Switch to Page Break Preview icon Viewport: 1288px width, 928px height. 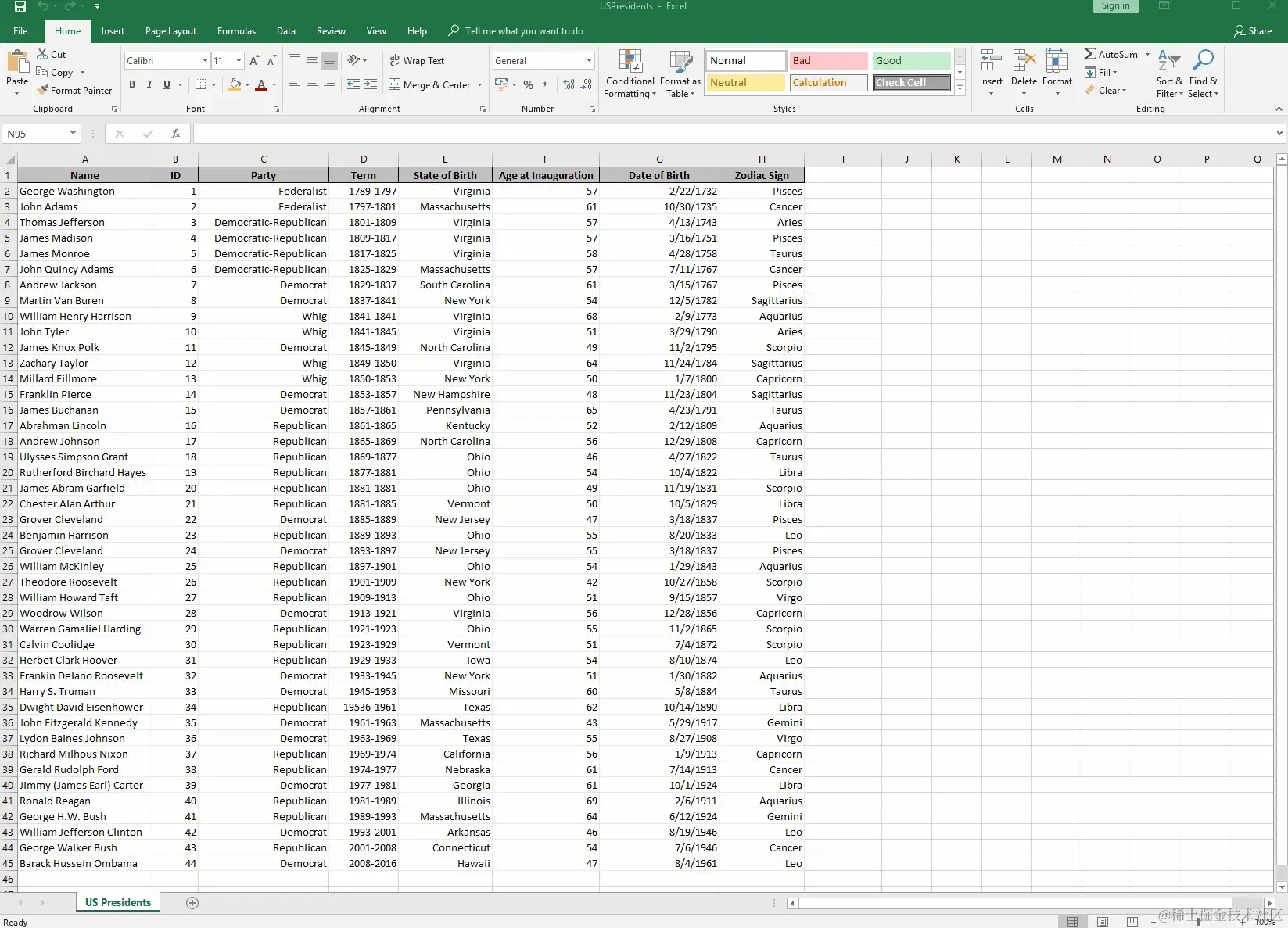point(1132,922)
